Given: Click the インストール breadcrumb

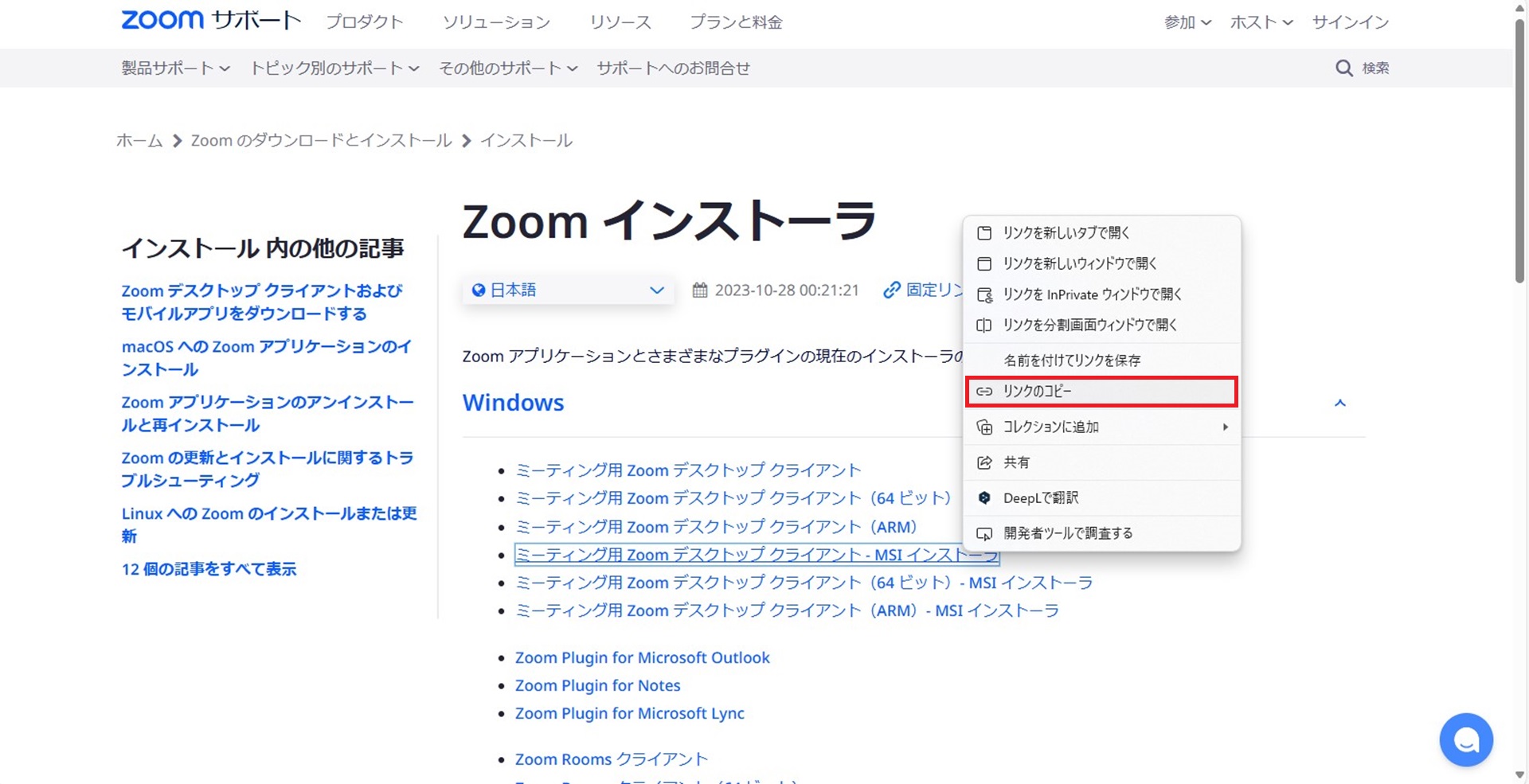Looking at the screenshot, I should tap(526, 141).
